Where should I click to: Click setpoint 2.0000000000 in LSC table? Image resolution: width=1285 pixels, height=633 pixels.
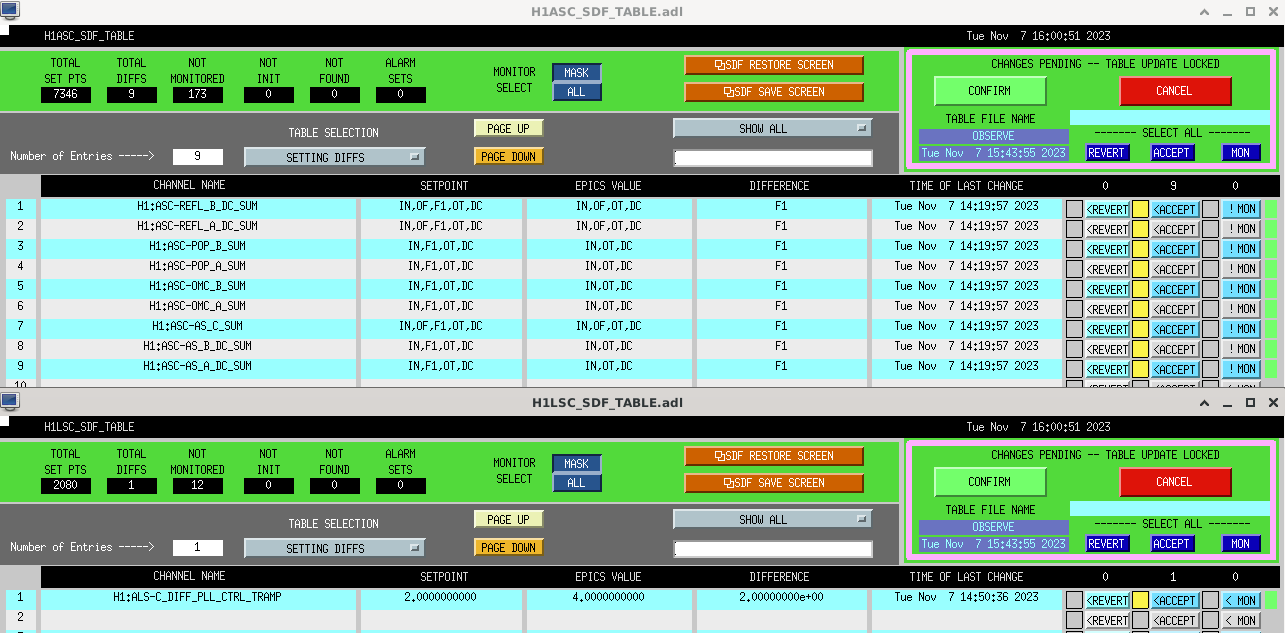click(x=441, y=597)
